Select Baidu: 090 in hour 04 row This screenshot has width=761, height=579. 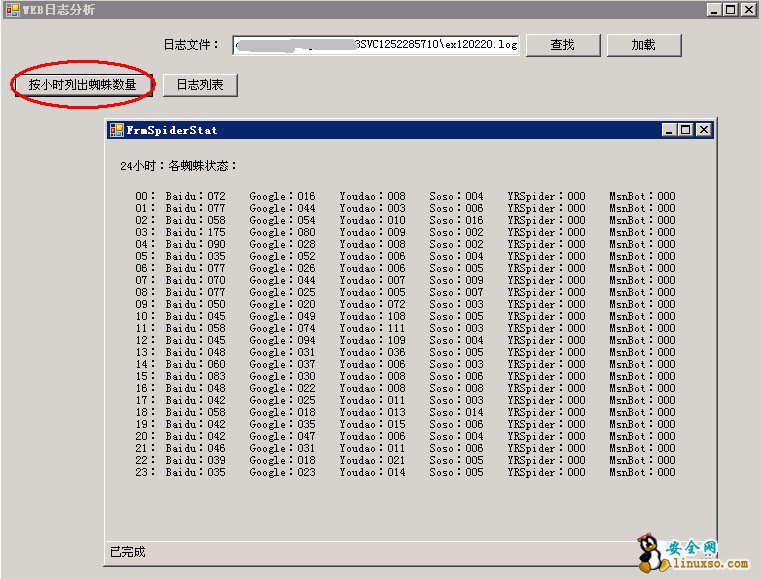point(196,244)
